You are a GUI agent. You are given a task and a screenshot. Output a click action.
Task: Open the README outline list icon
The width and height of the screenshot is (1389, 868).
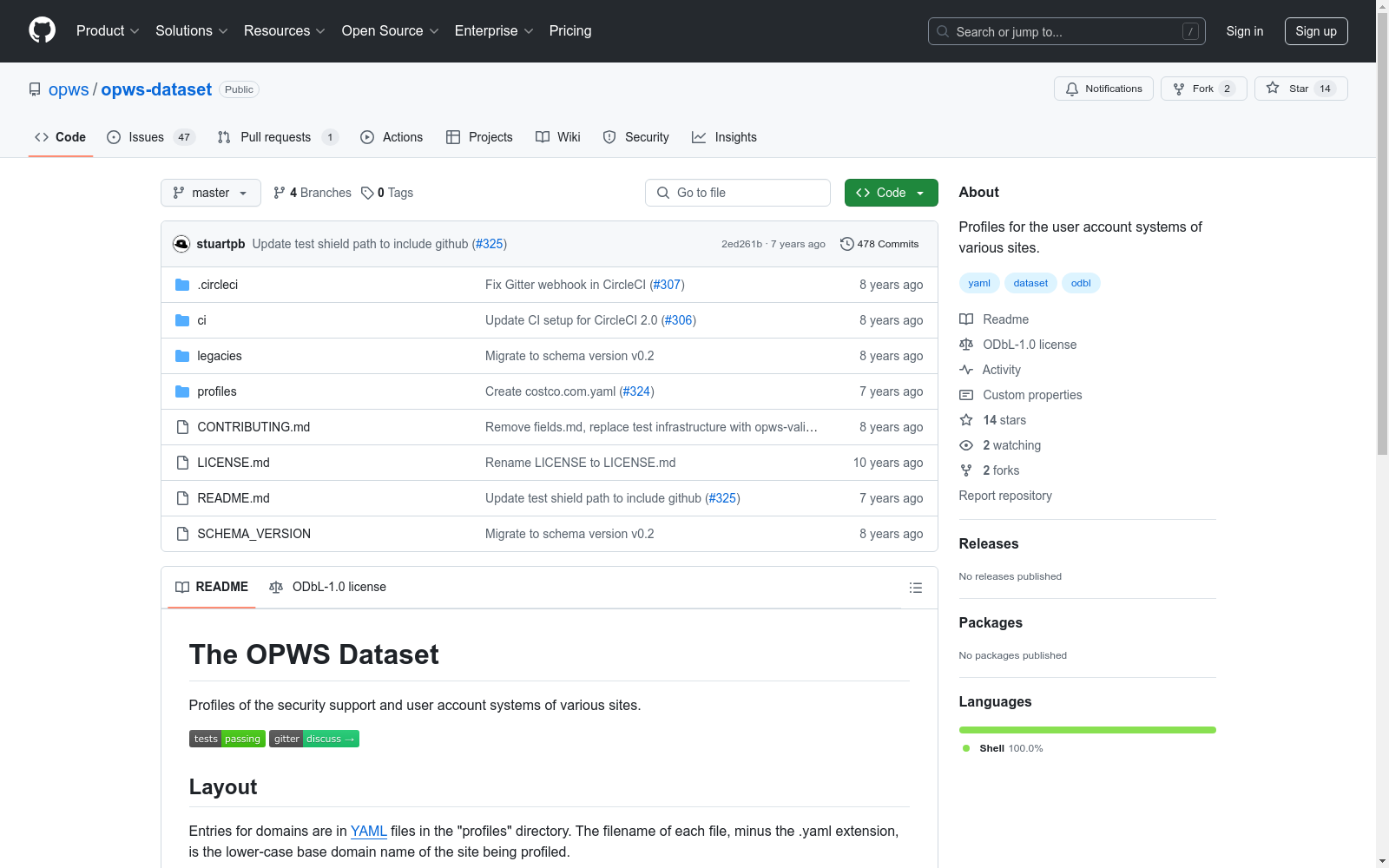click(x=916, y=588)
